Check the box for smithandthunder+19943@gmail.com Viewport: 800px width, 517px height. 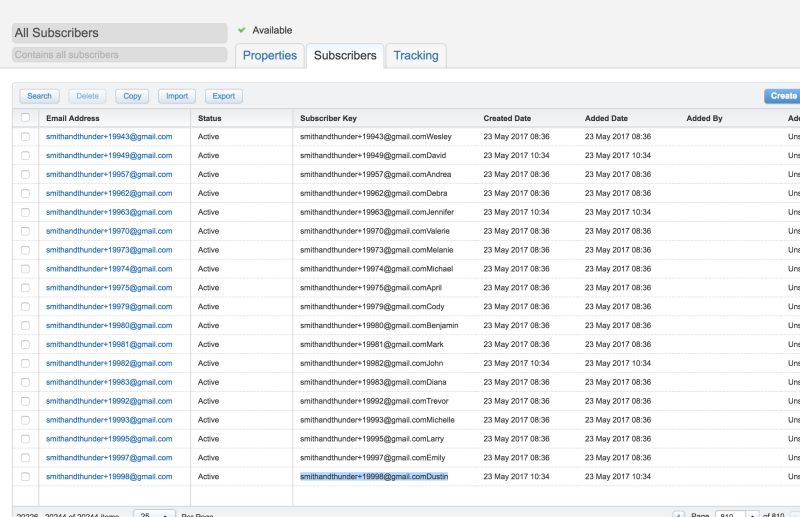tap(26, 137)
